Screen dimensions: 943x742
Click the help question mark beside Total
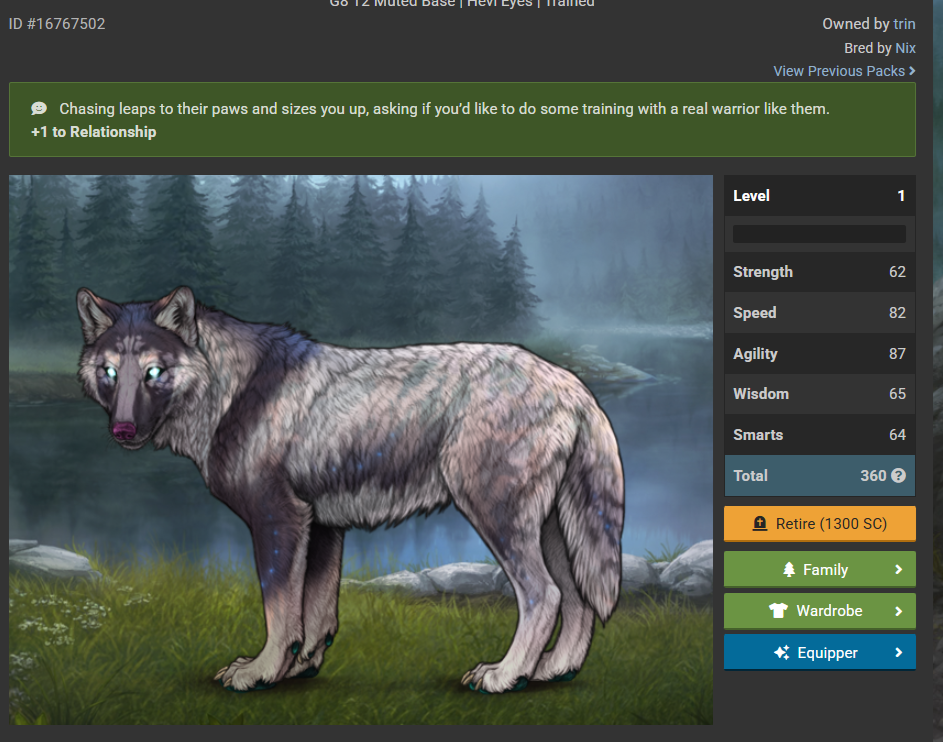pyautogui.click(x=898, y=476)
